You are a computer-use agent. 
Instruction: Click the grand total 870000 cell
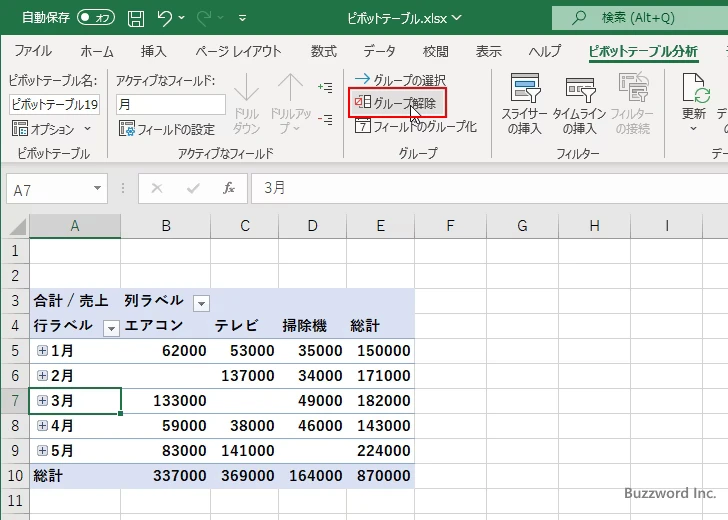click(381, 475)
